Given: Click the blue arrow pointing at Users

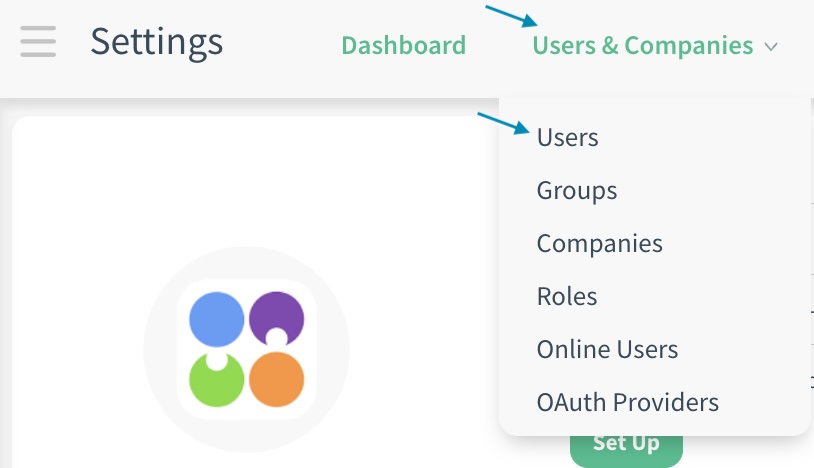Looking at the screenshot, I should tap(503, 123).
